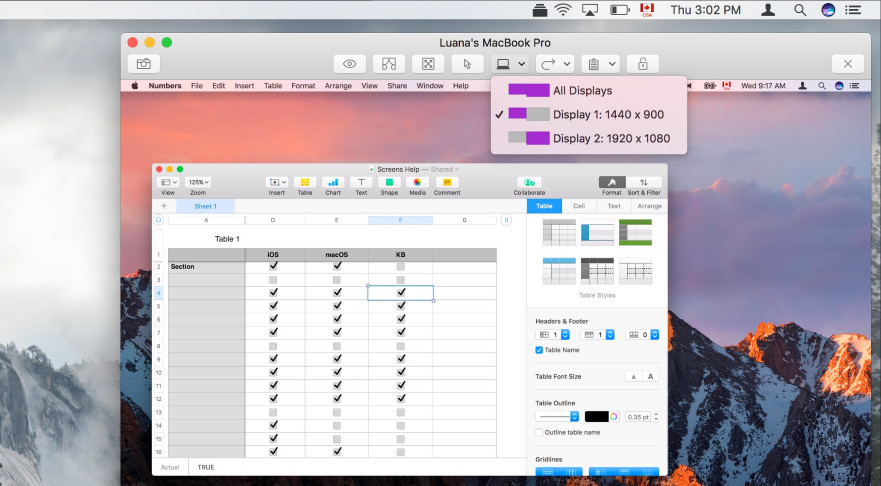Open black table outline color swatch

point(596,416)
